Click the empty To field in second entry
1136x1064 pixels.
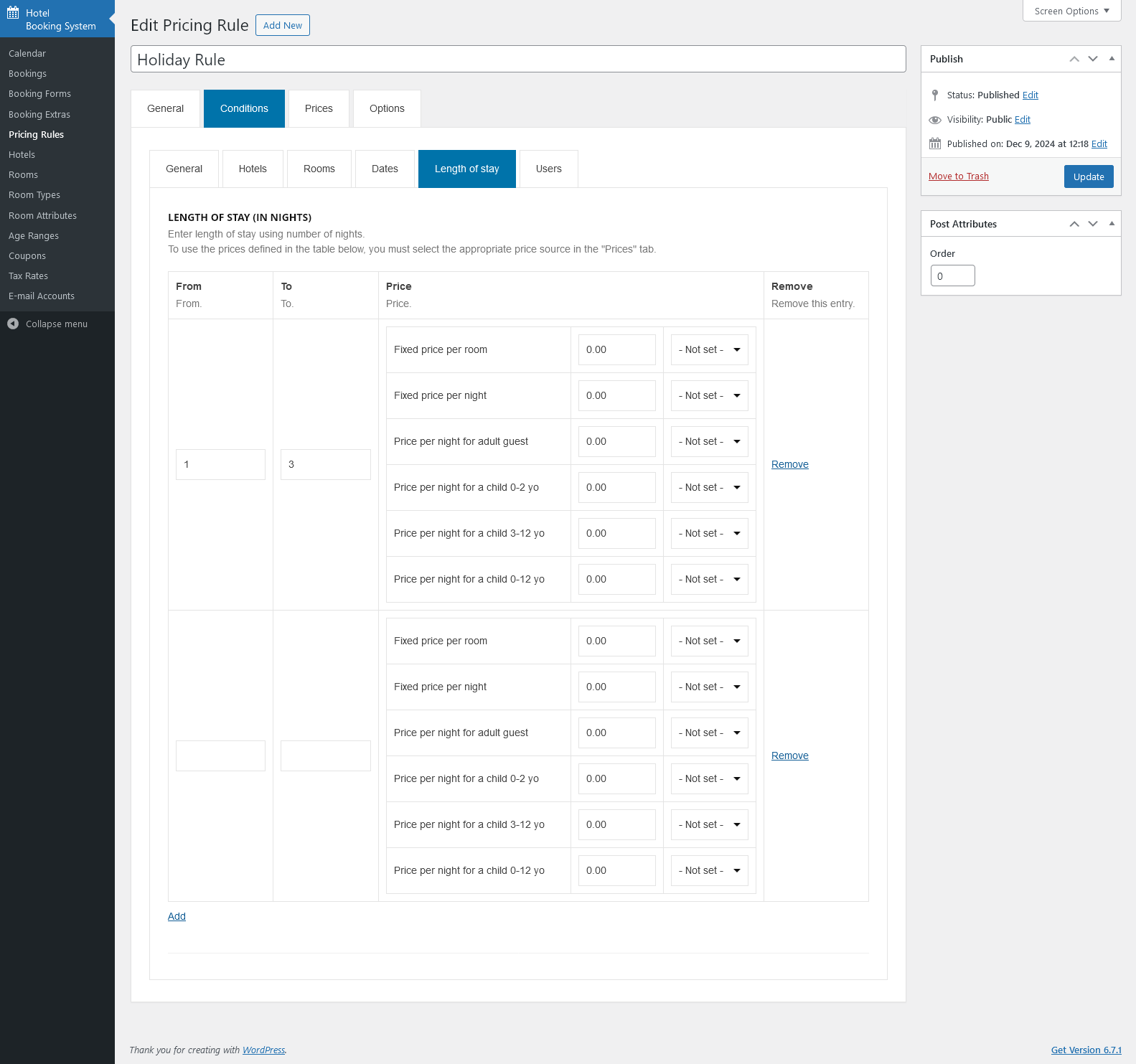coord(326,756)
